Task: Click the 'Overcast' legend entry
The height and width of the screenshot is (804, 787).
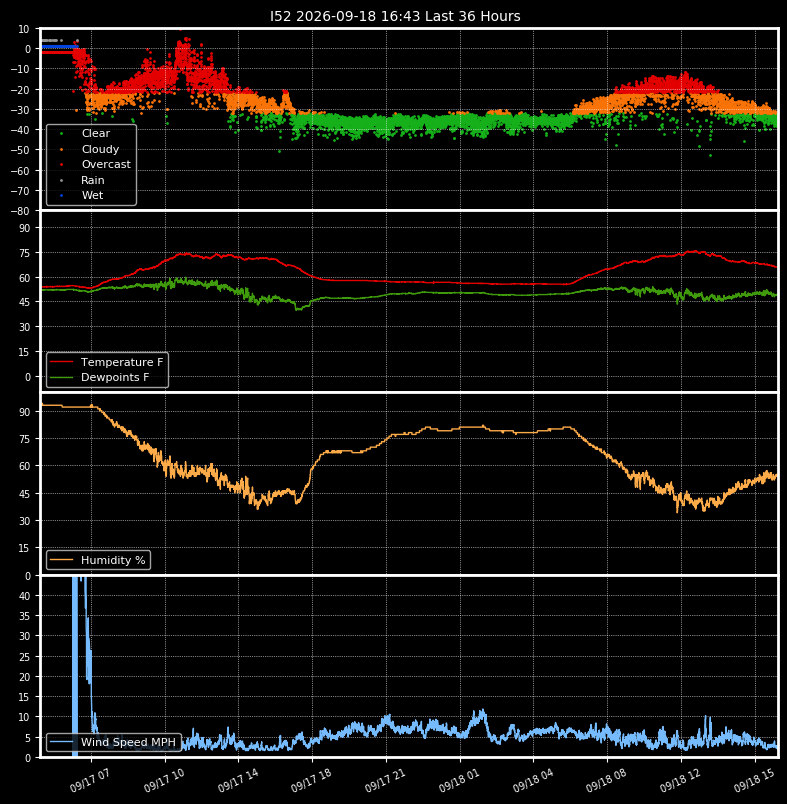Action: (106, 164)
